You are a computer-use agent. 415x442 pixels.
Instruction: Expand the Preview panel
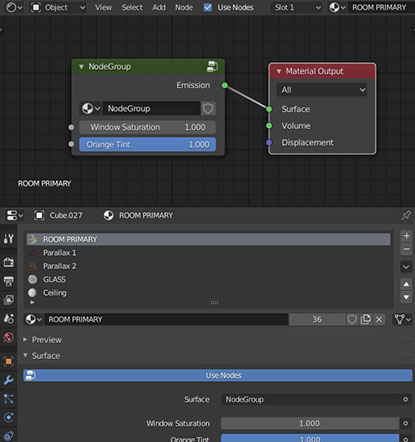point(47,340)
